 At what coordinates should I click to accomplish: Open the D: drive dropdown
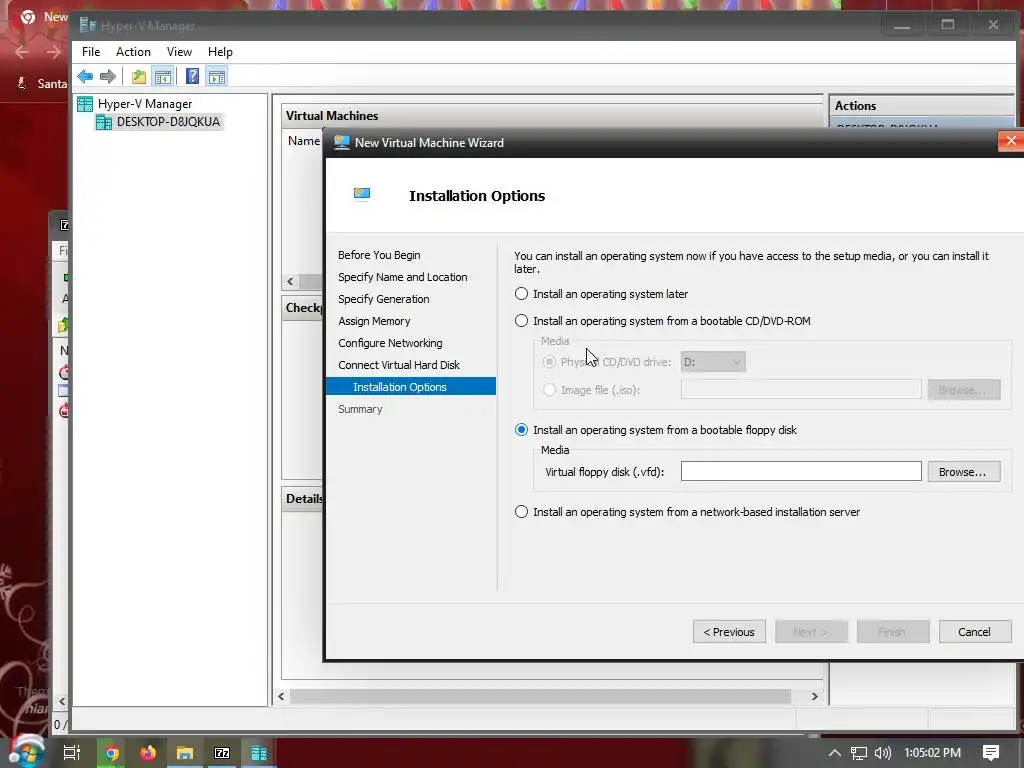point(713,362)
